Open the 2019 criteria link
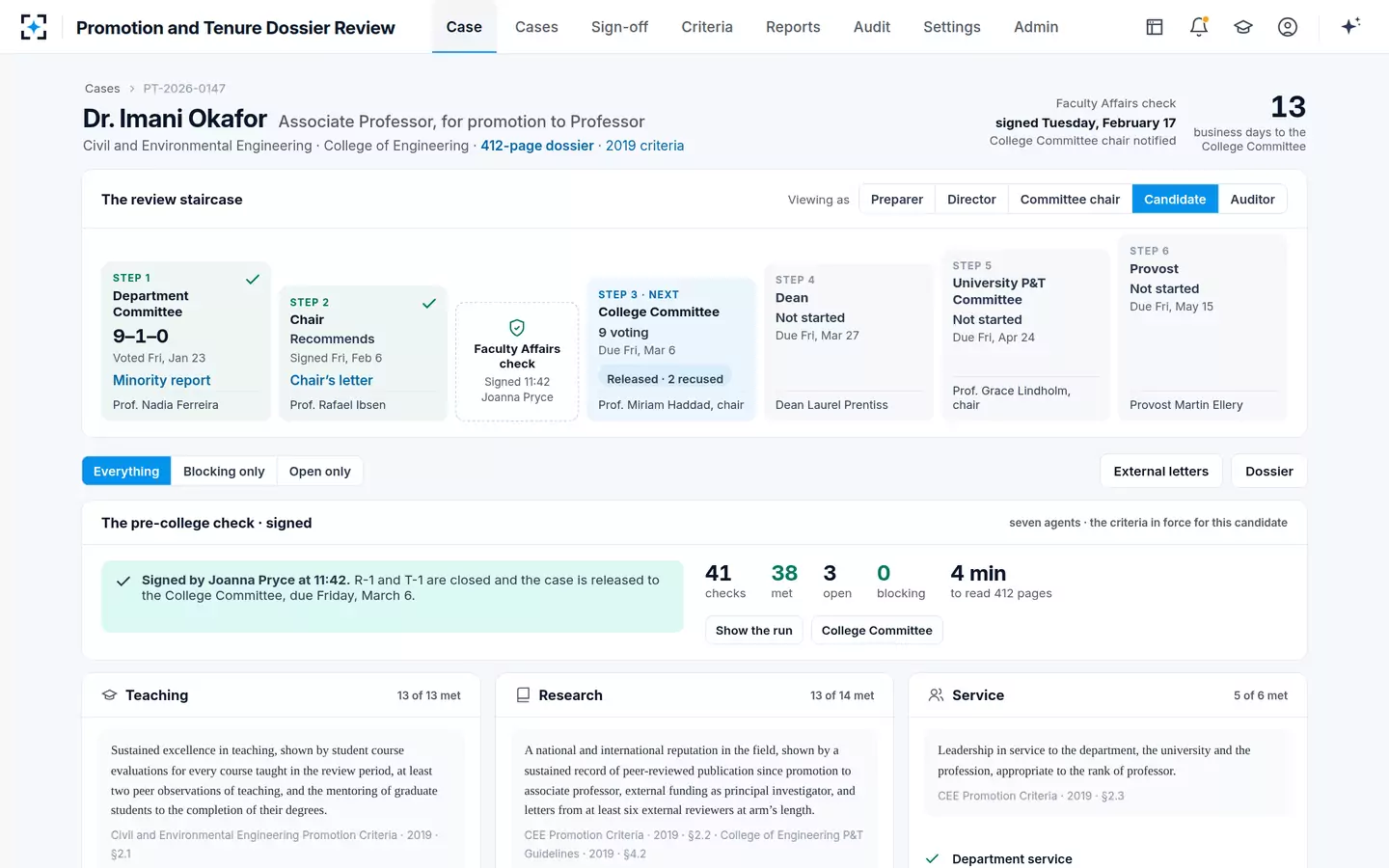The height and width of the screenshot is (868, 1389). 644,146
